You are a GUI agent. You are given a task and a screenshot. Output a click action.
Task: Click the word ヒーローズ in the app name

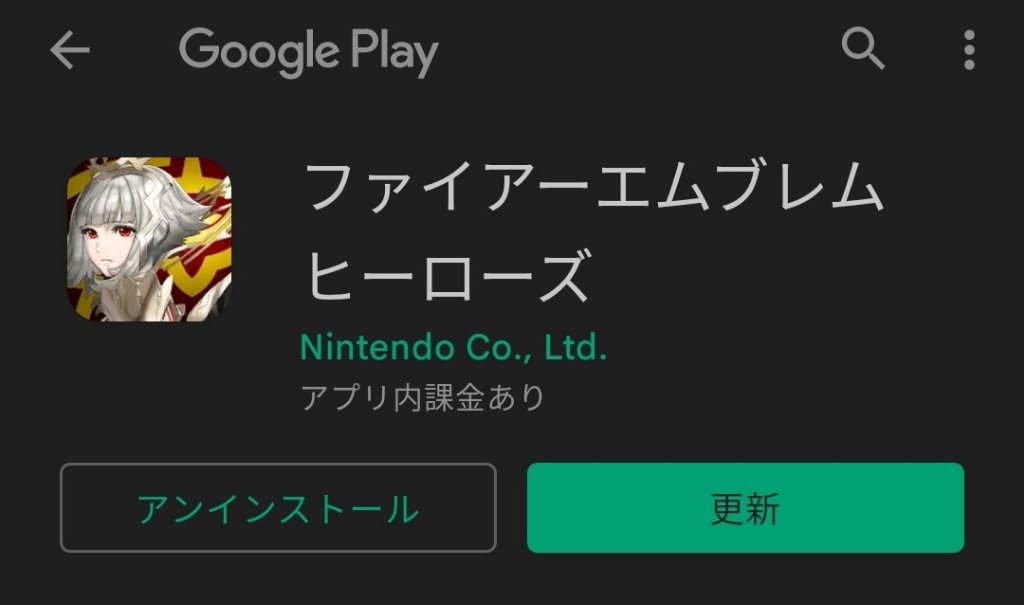tap(449, 275)
